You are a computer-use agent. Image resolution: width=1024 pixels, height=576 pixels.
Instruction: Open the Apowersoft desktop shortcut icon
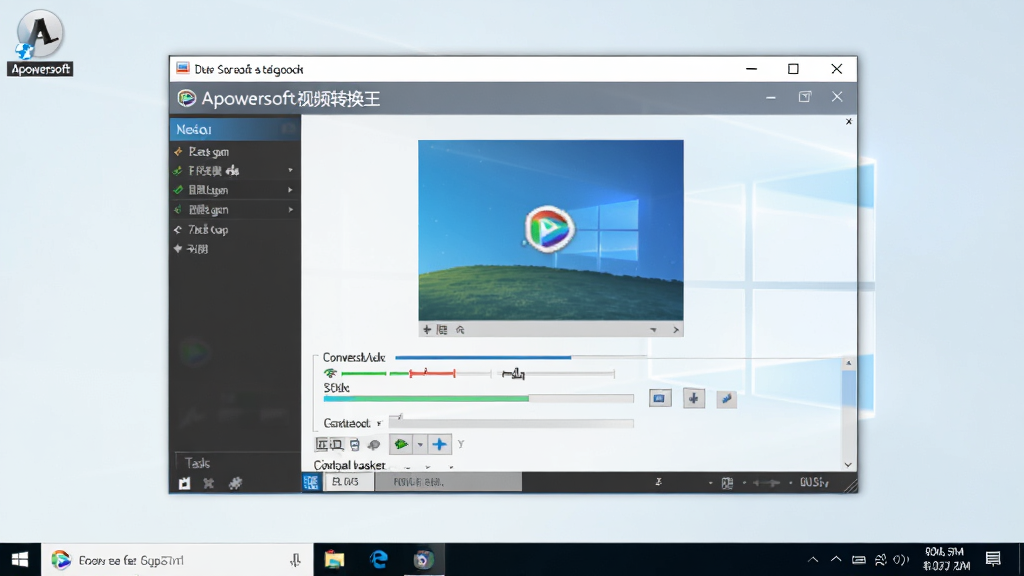click(40, 42)
